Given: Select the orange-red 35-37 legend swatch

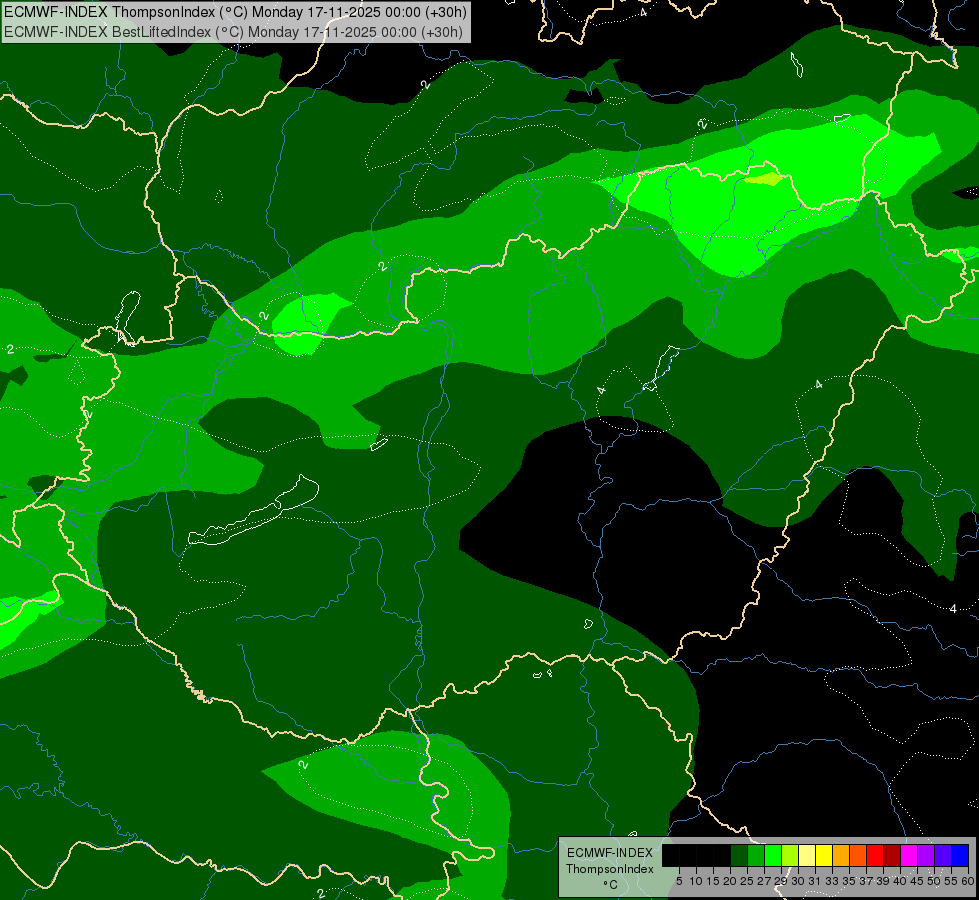Looking at the screenshot, I should (x=858, y=856).
